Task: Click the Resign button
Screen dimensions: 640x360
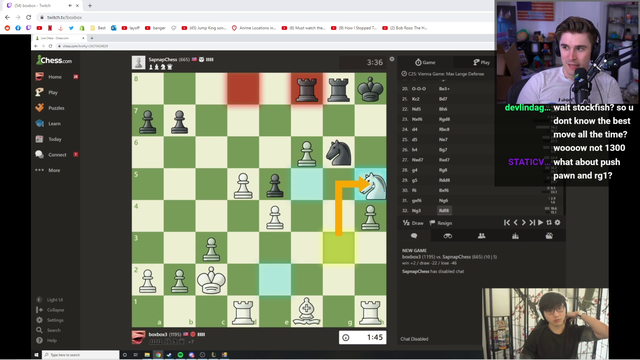Action: pos(441,223)
